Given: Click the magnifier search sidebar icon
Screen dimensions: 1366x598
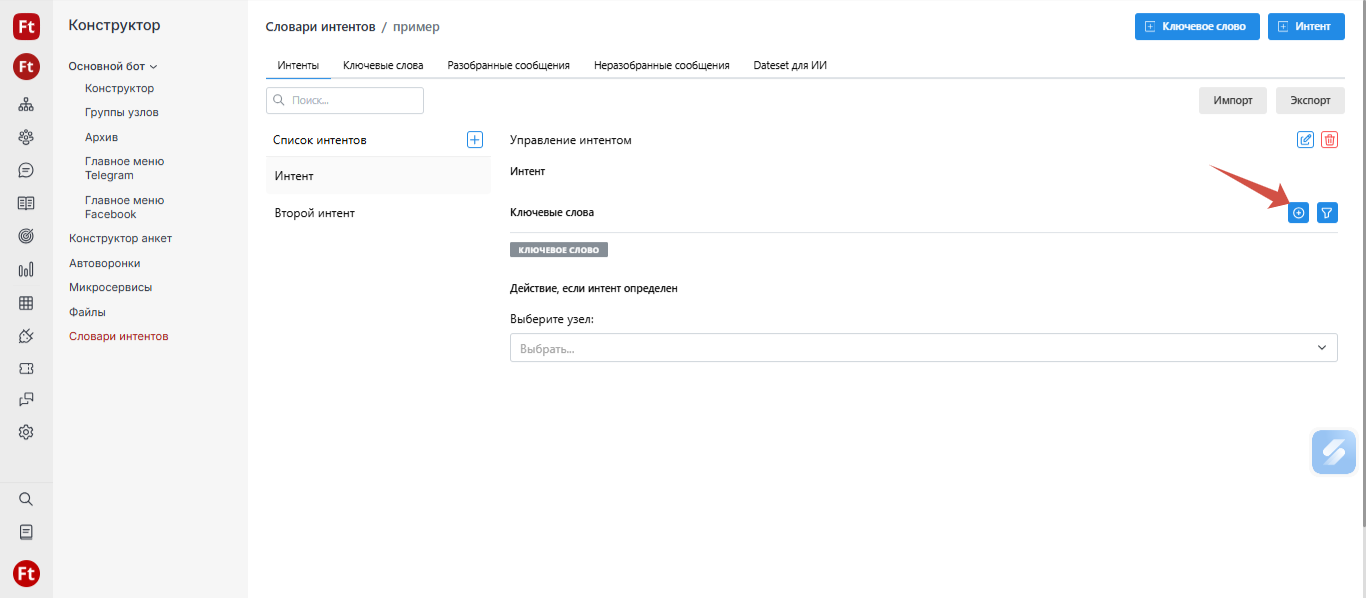Looking at the screenshot, I should click(x=26, y=499).
